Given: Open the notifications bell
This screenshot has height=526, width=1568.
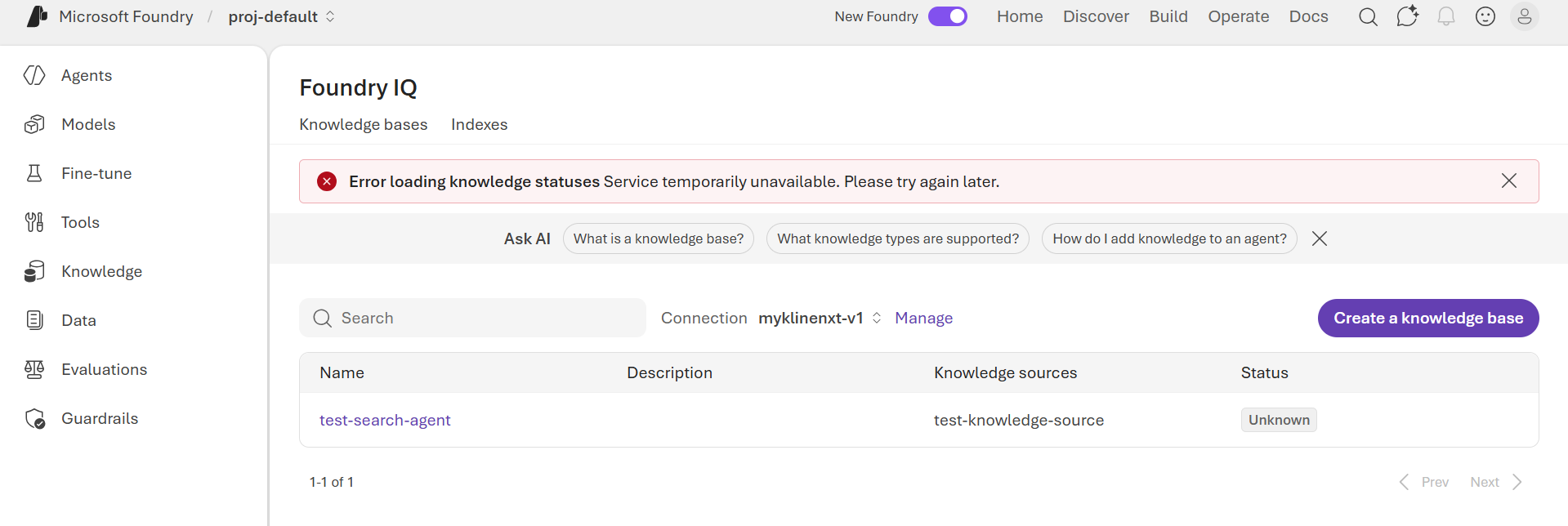Looking at the screenshot, I should 1446,16.
